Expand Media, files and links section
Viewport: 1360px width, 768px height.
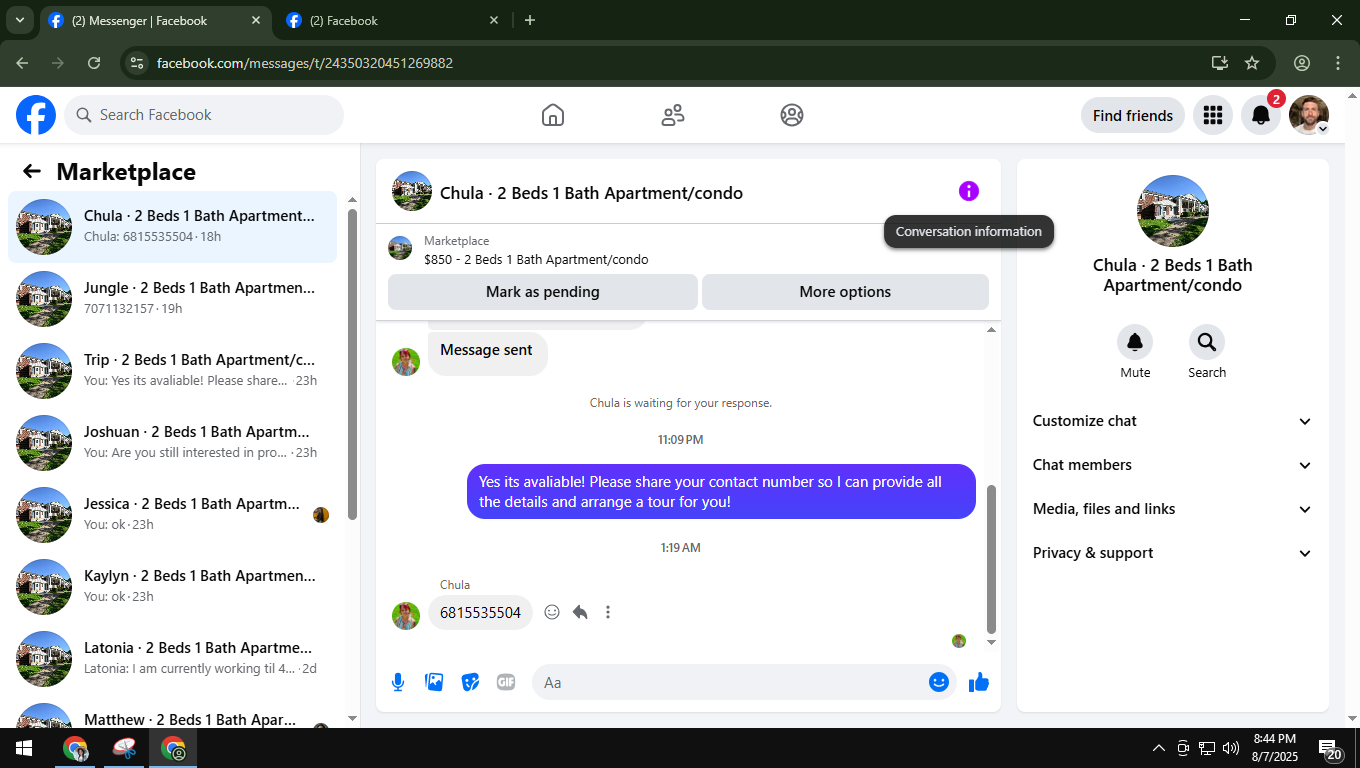coord(1173,509)
